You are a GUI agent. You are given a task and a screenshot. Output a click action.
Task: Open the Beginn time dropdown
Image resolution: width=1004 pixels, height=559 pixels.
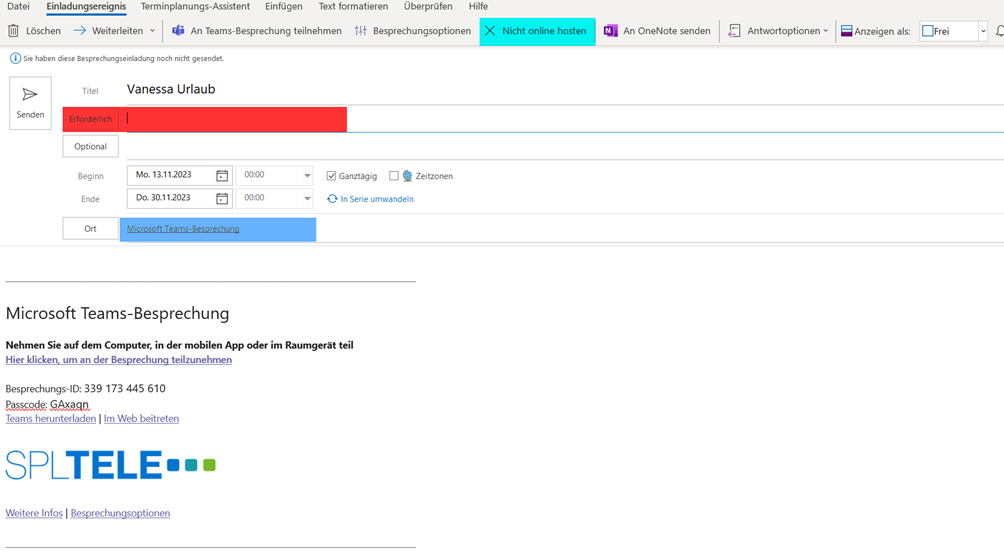point(307,175)
